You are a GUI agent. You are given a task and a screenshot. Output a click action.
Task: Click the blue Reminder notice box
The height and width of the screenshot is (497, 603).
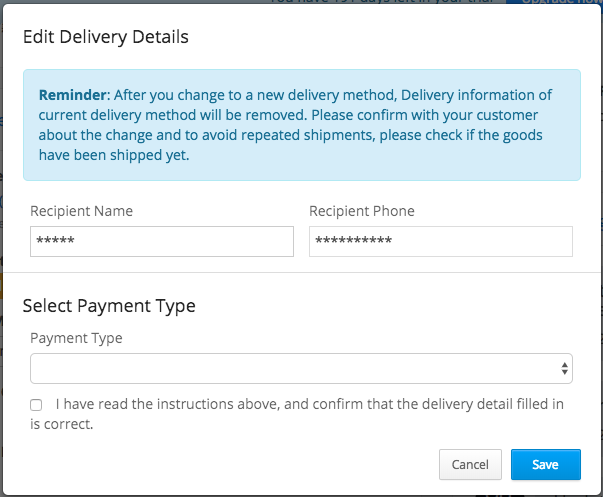tap(301, 125)
